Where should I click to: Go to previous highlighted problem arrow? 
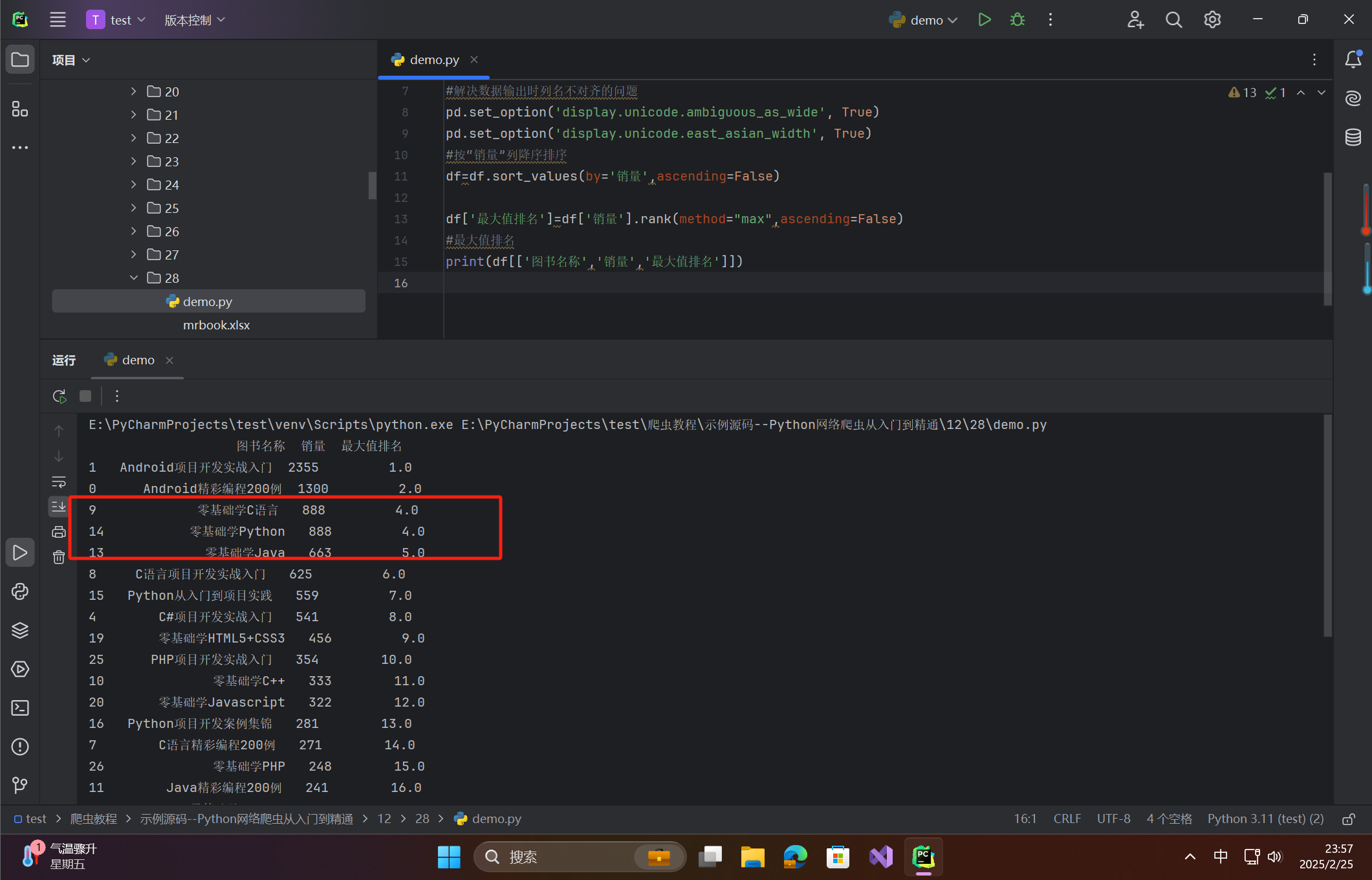pos(1301,93)
